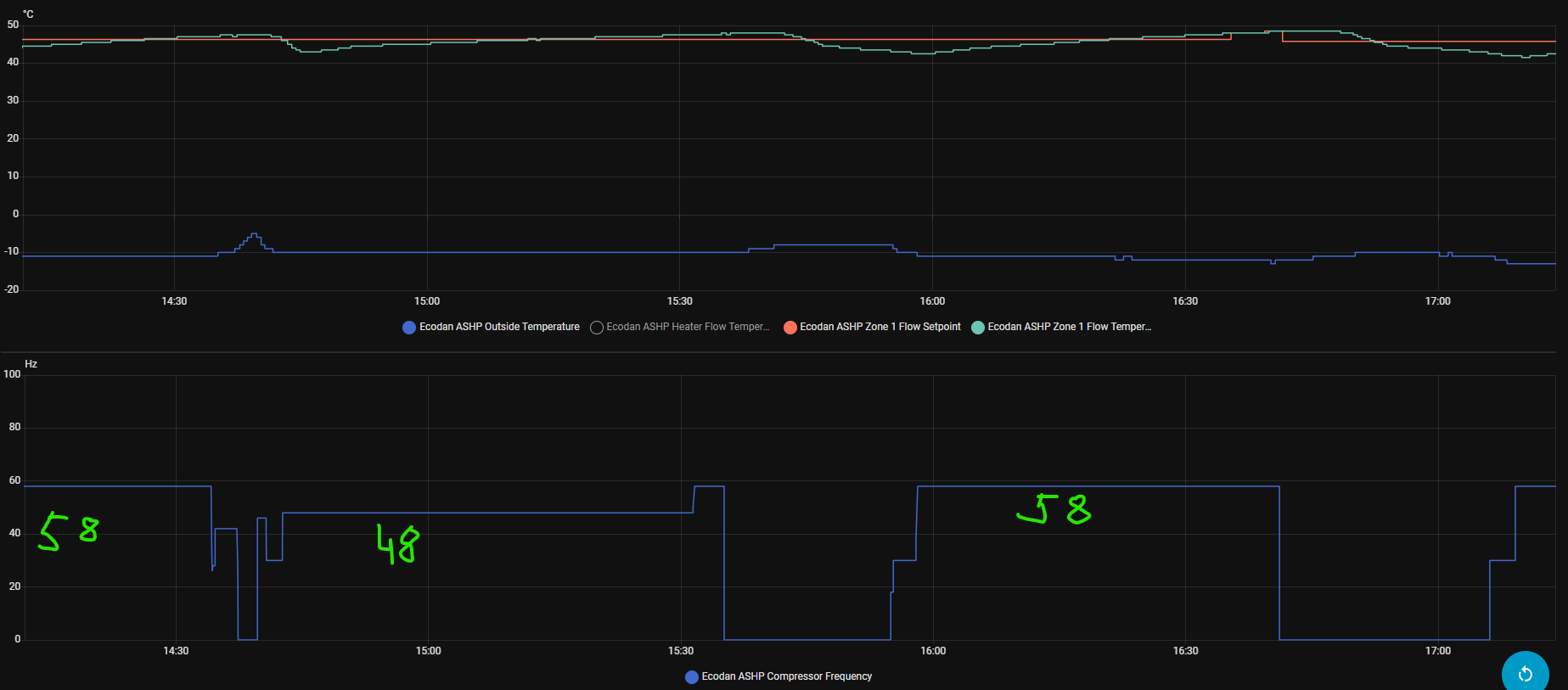1568x690 pixels.
Task: Click the Hz unit label on compressor chart
Action: (31, 364)
